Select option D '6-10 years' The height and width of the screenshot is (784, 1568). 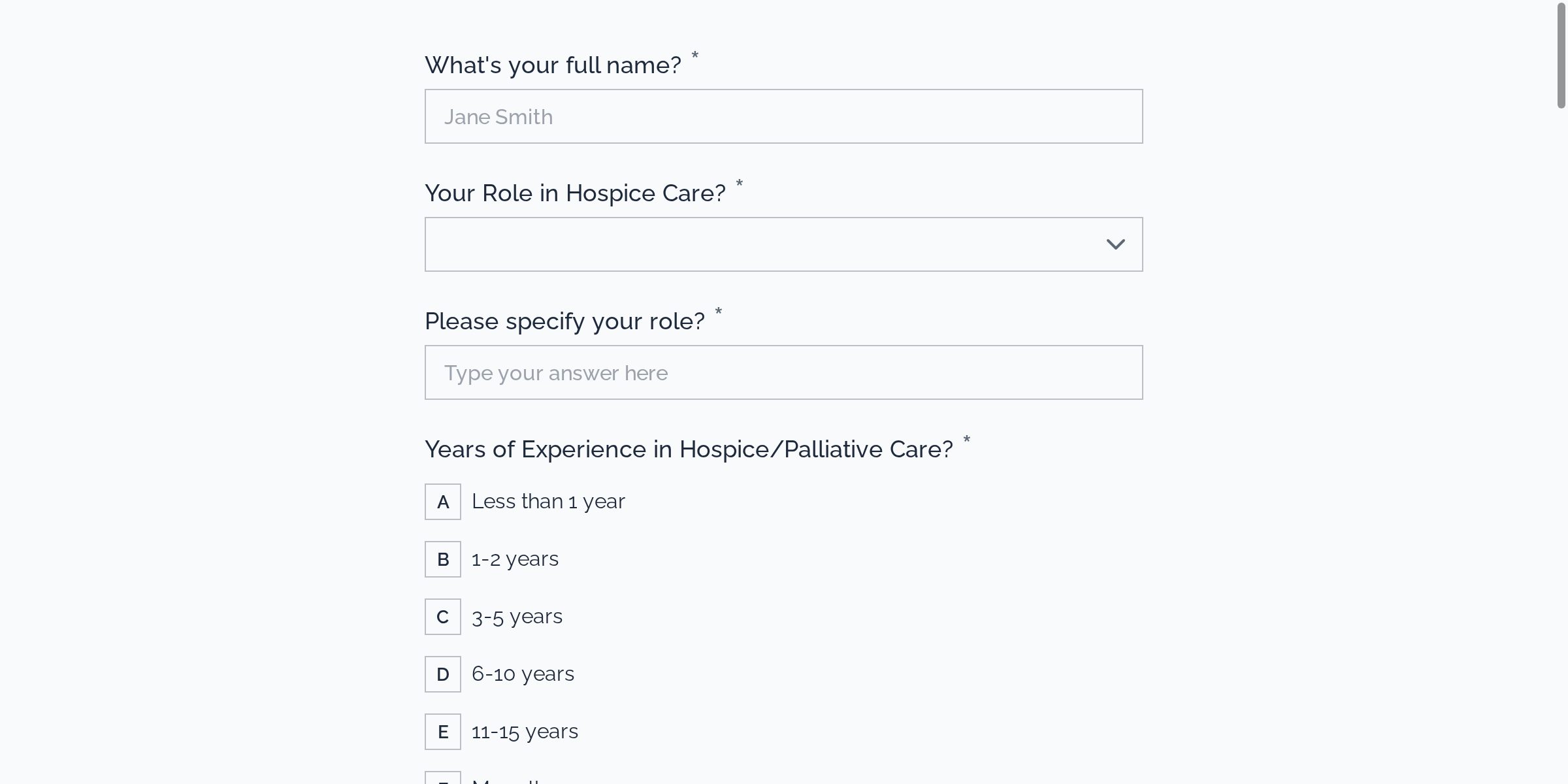point(523,674)
